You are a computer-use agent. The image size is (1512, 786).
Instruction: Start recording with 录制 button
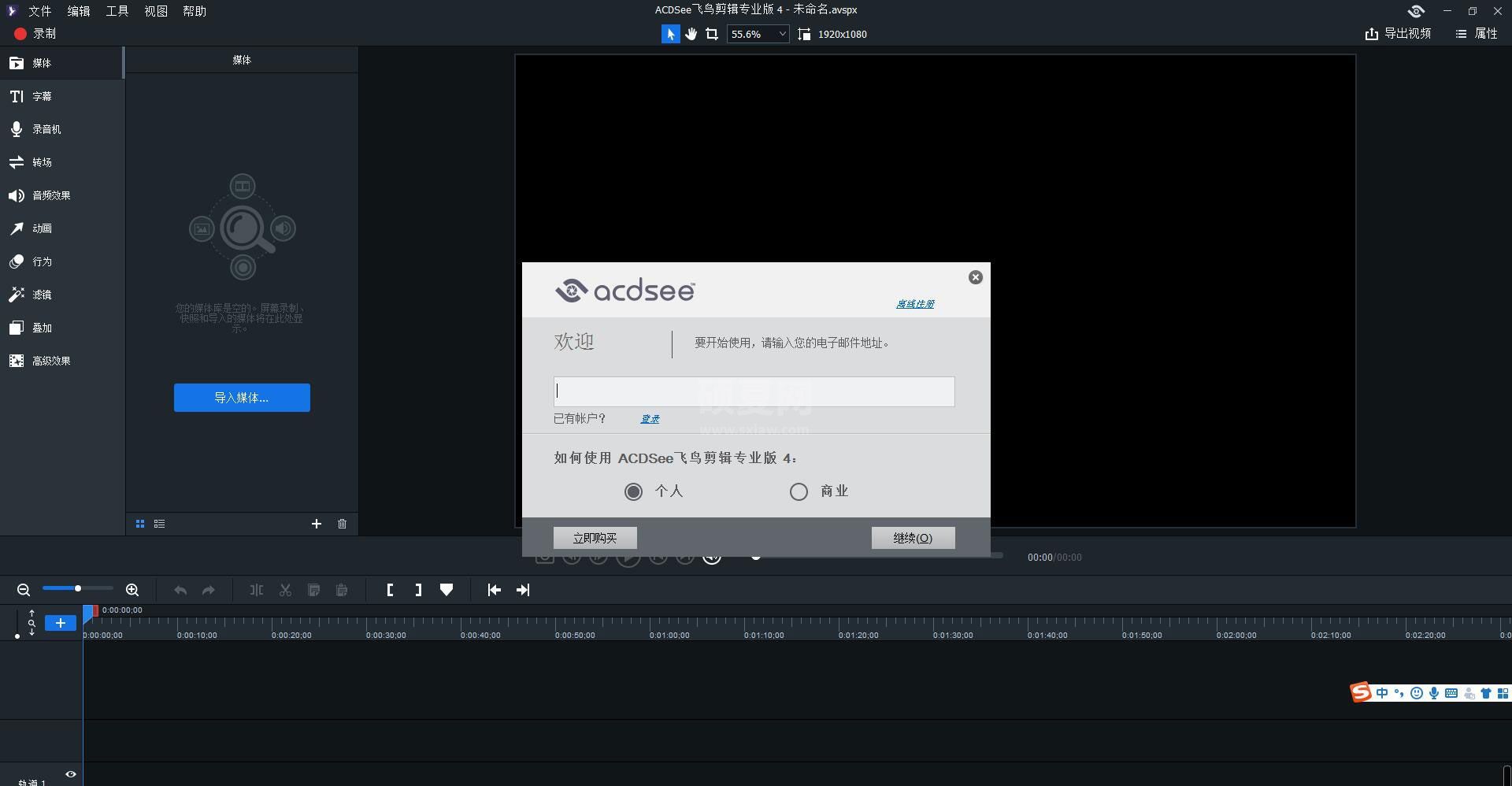35,34
